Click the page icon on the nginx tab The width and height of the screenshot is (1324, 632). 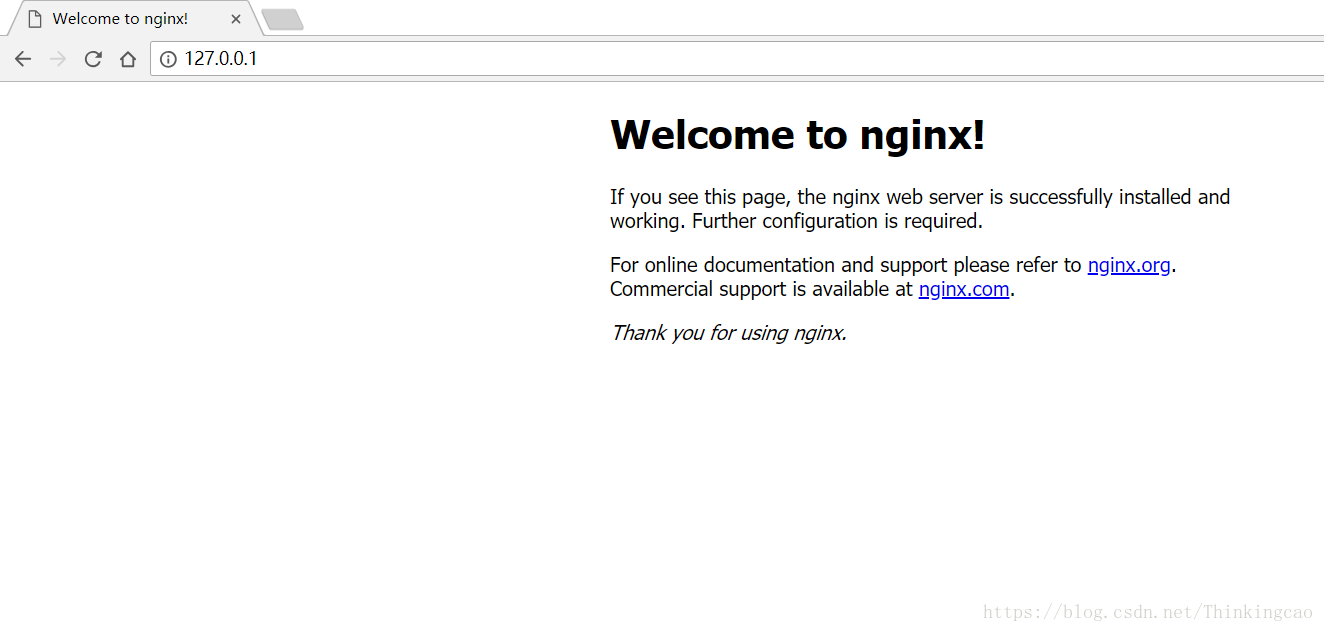pos(35,19)
